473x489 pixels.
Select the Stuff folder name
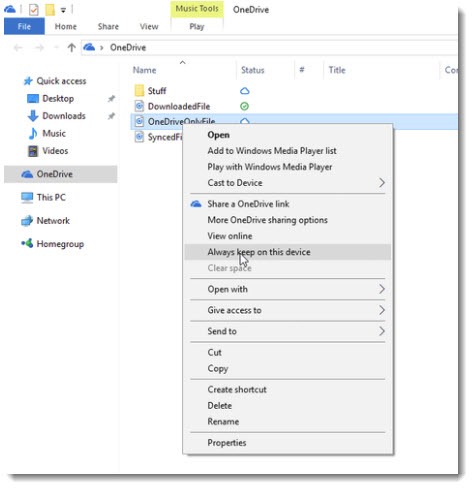pyautogui.click(x=157, y=91)
